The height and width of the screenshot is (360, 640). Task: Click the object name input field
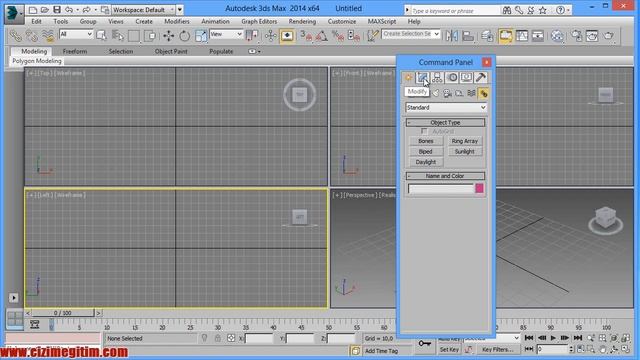[441, 189]
